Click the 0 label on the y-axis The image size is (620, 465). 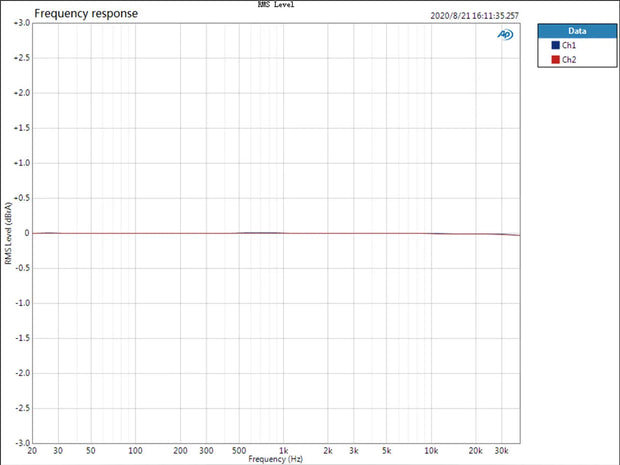pyautogui.click(x=25, y=233)
